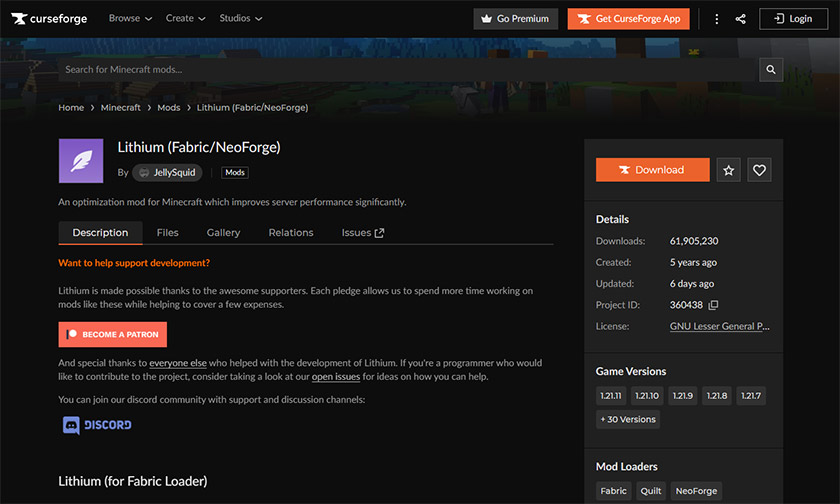This screenshot has height=504, width=840.
Task: Open the Issues external link tab
Action: click(363, 233)
